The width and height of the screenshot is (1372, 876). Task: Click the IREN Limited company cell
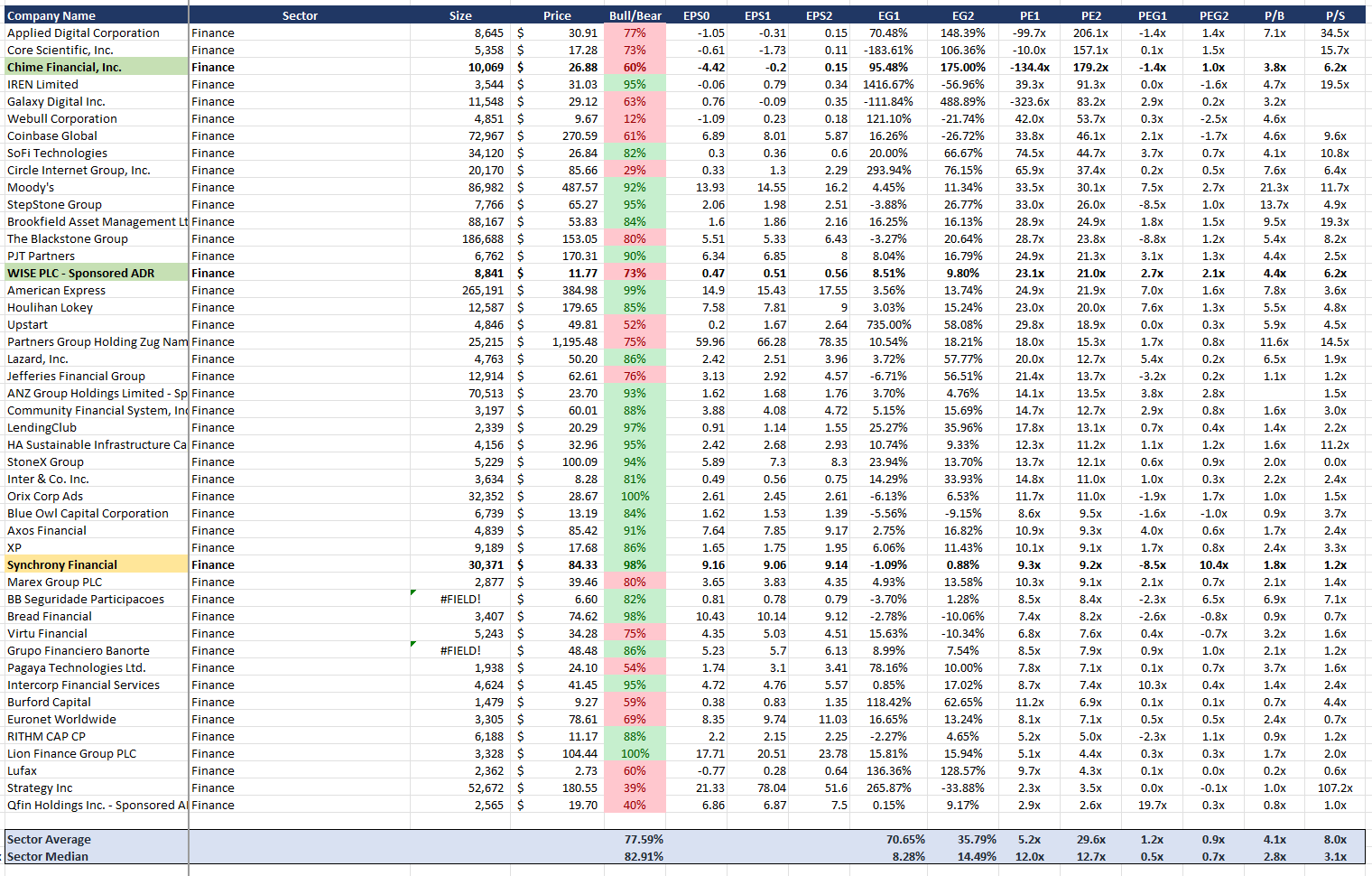coord(96,84)
